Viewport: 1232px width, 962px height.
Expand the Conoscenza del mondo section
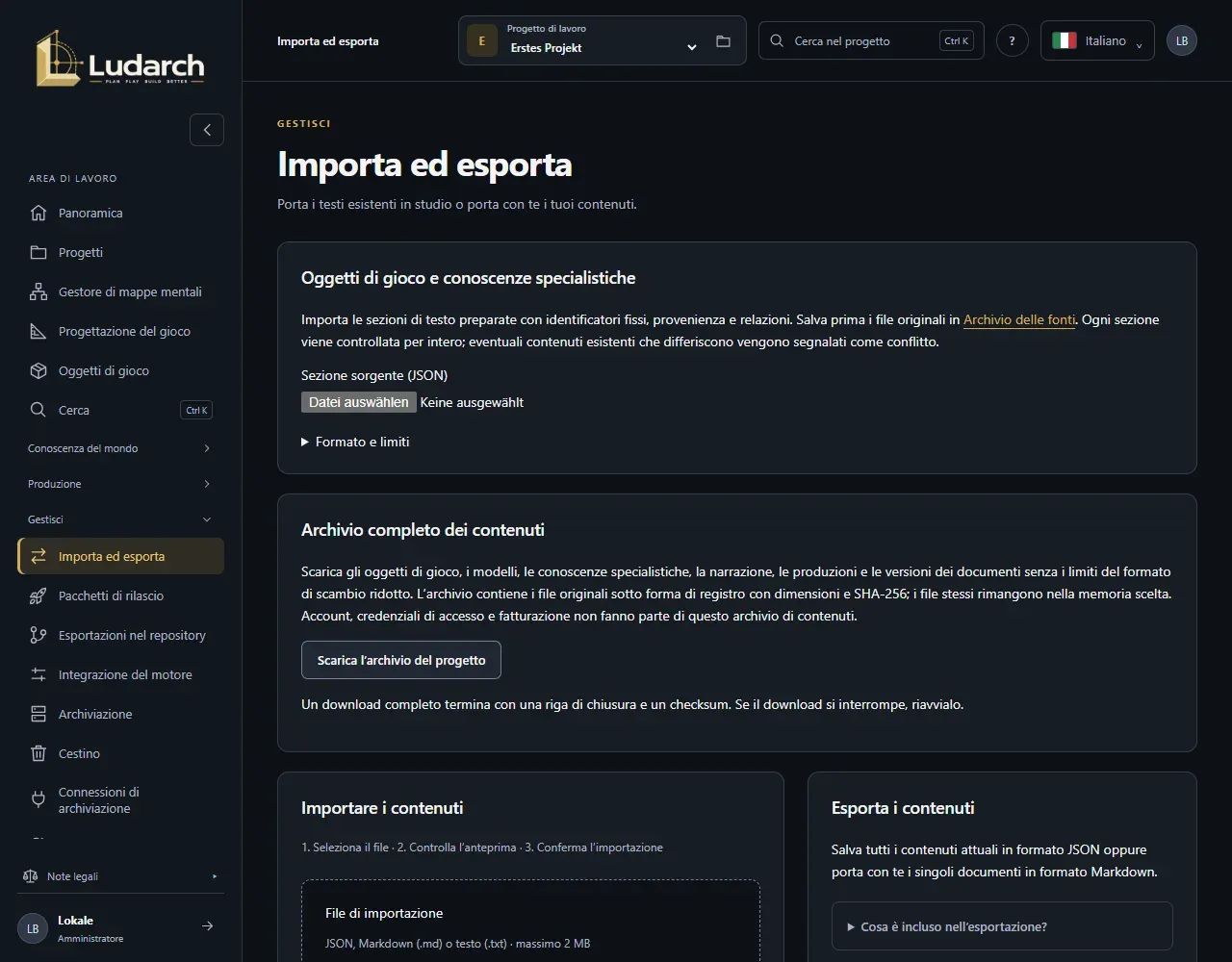point(120,448)
